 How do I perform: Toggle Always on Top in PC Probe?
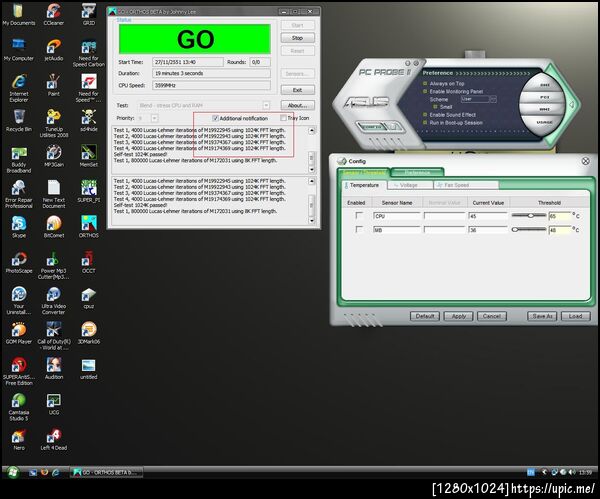[425, 83]
